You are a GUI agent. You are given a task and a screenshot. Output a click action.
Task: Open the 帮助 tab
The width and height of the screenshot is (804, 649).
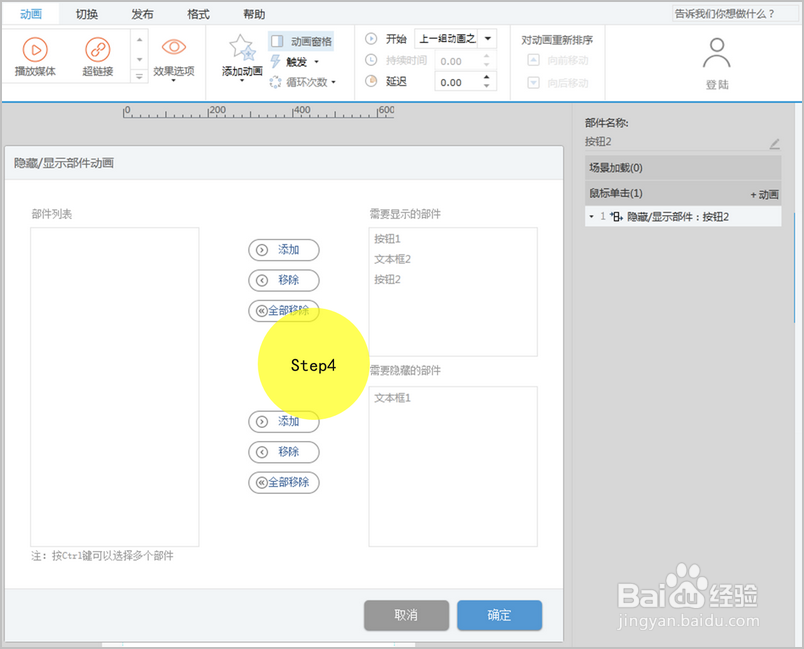[254, 14]
